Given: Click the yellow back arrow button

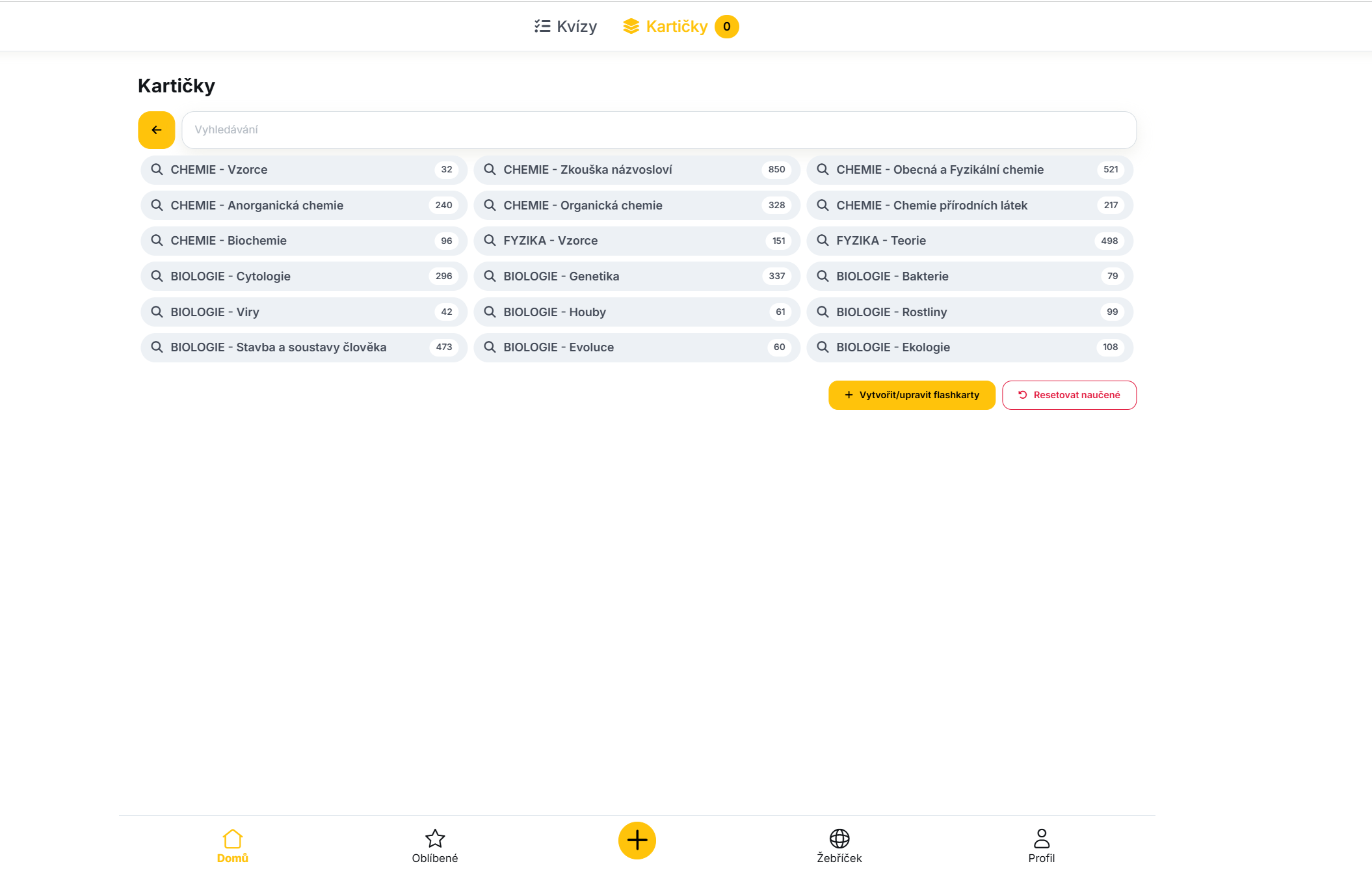Looking at the screenshot, I should coord(156,130).
